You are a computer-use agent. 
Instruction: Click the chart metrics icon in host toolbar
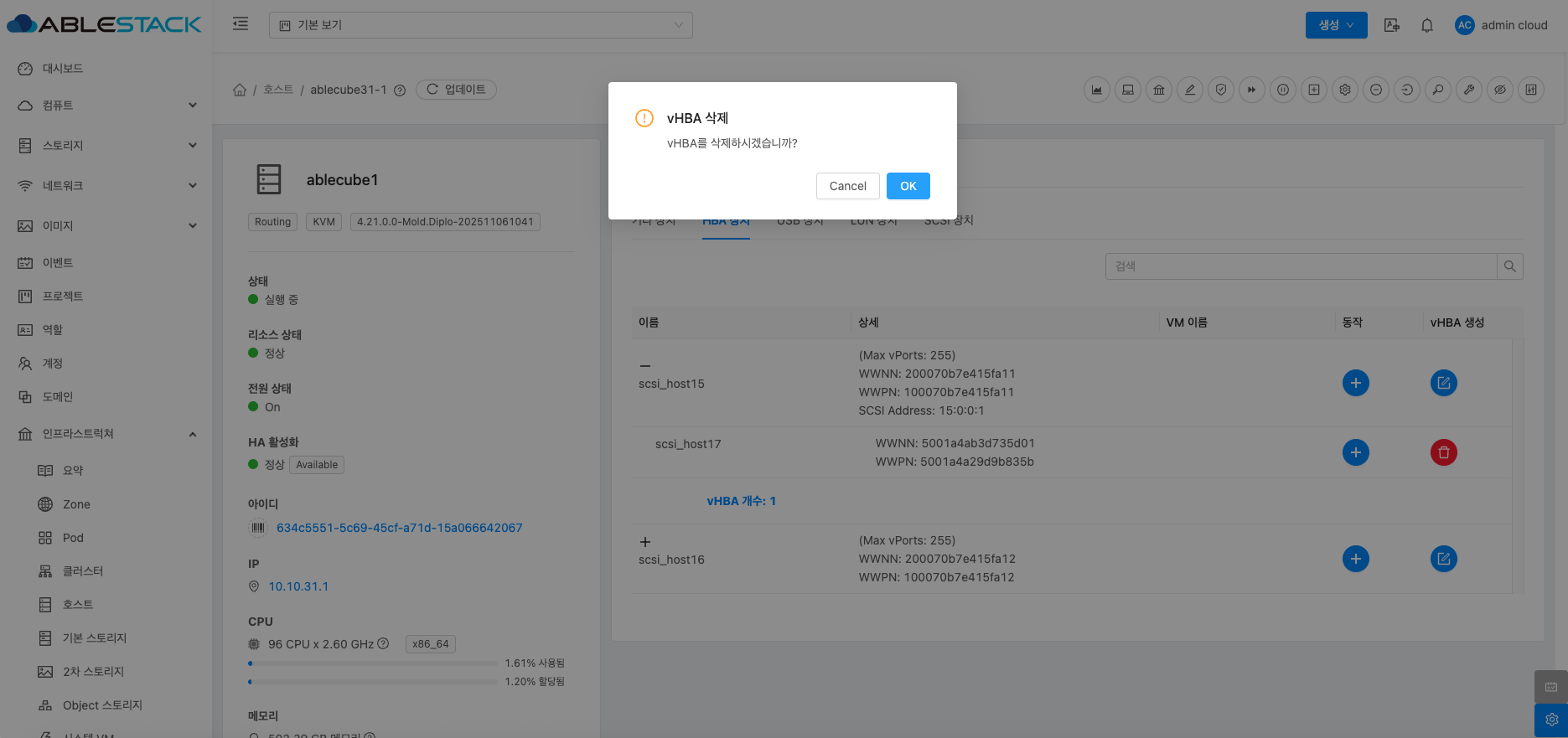[1096, 90]
